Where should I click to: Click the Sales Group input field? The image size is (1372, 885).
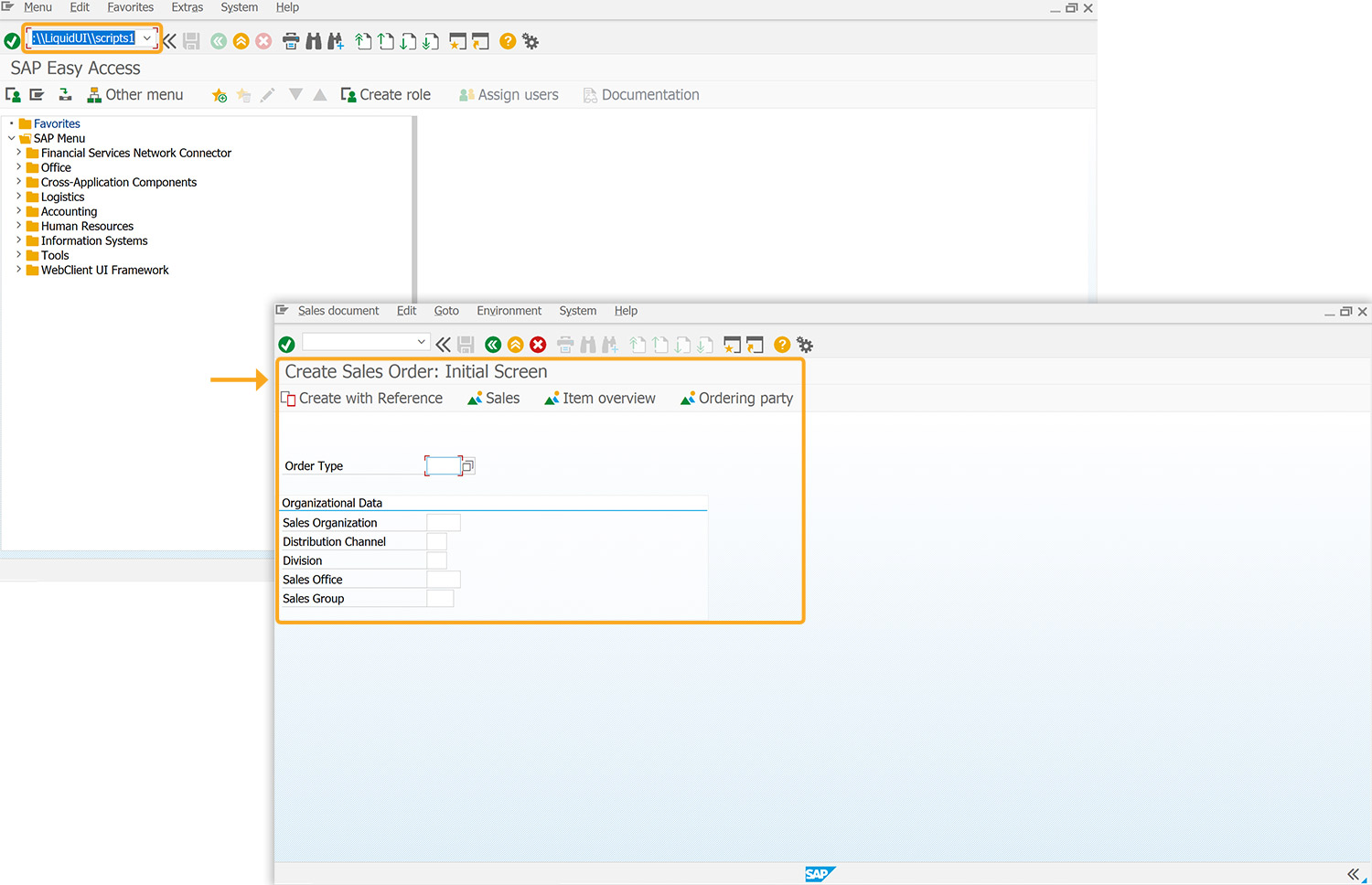440,599
